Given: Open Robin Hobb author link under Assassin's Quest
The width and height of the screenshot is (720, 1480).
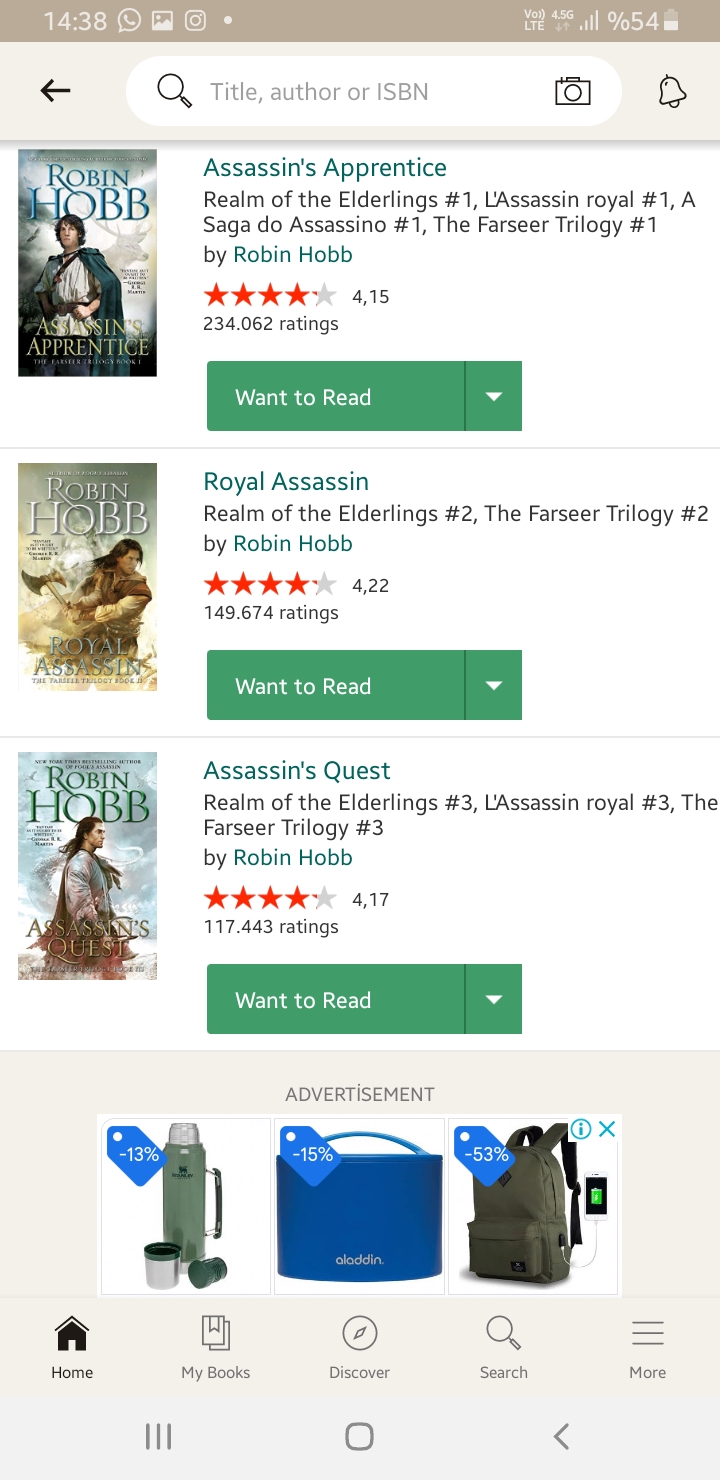Looking at the screenshot, I should [293, 857].
